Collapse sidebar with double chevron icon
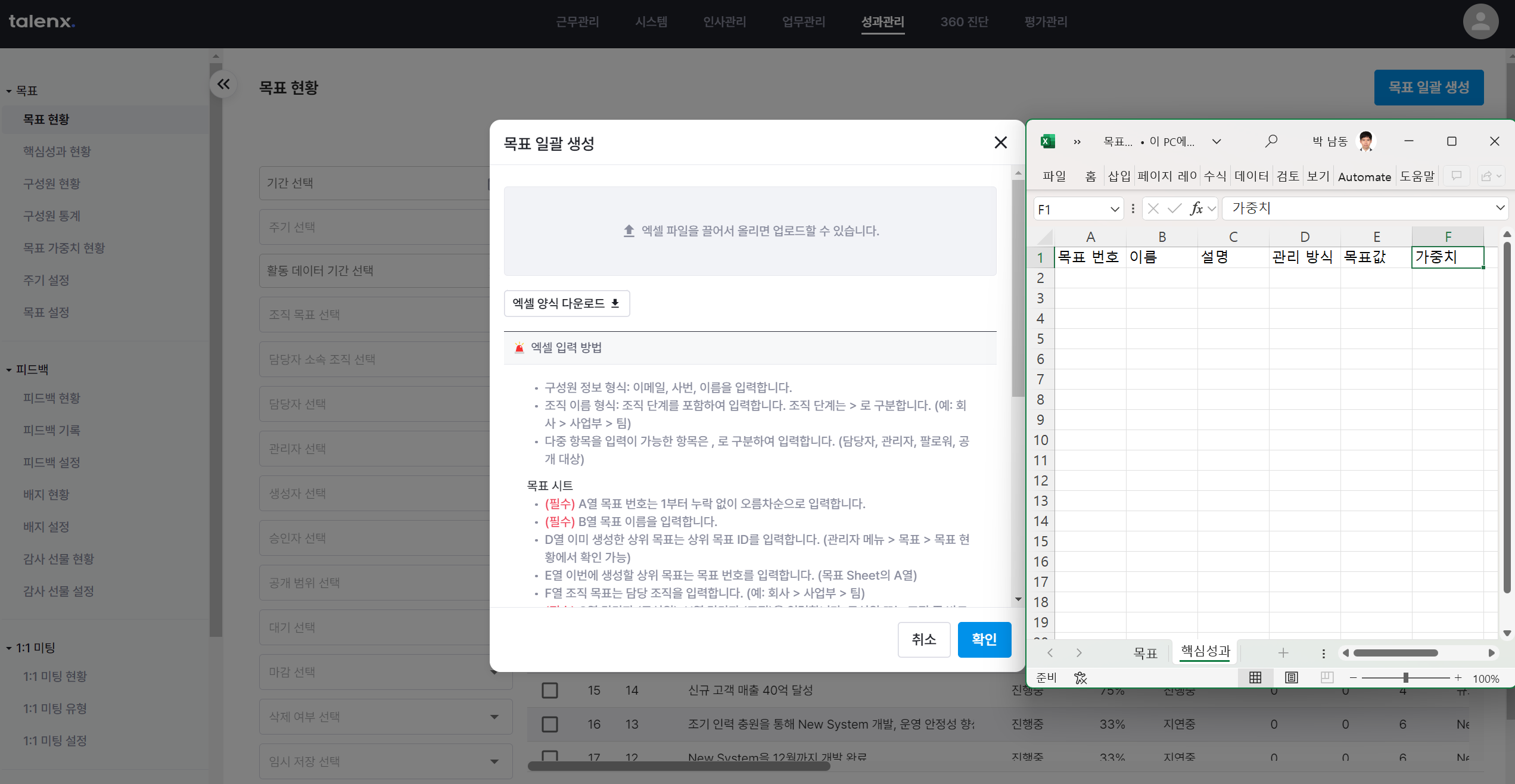The image size is (1515, 784). coord(223,84)
